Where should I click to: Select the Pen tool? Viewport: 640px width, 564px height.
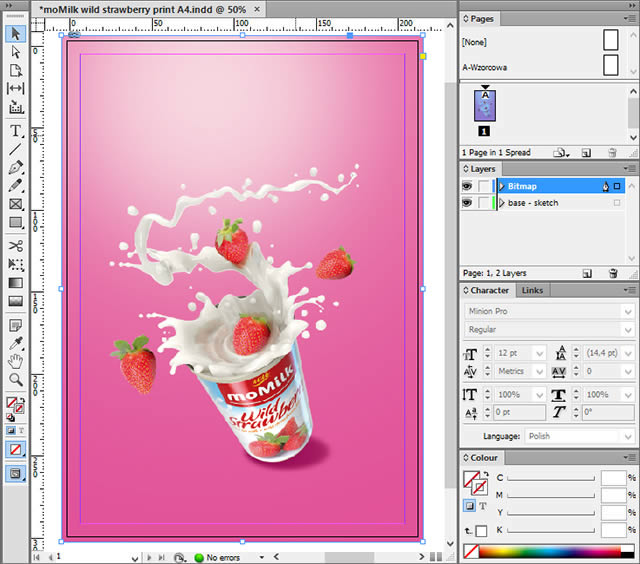pyautogui.click(x=16, y=168)
